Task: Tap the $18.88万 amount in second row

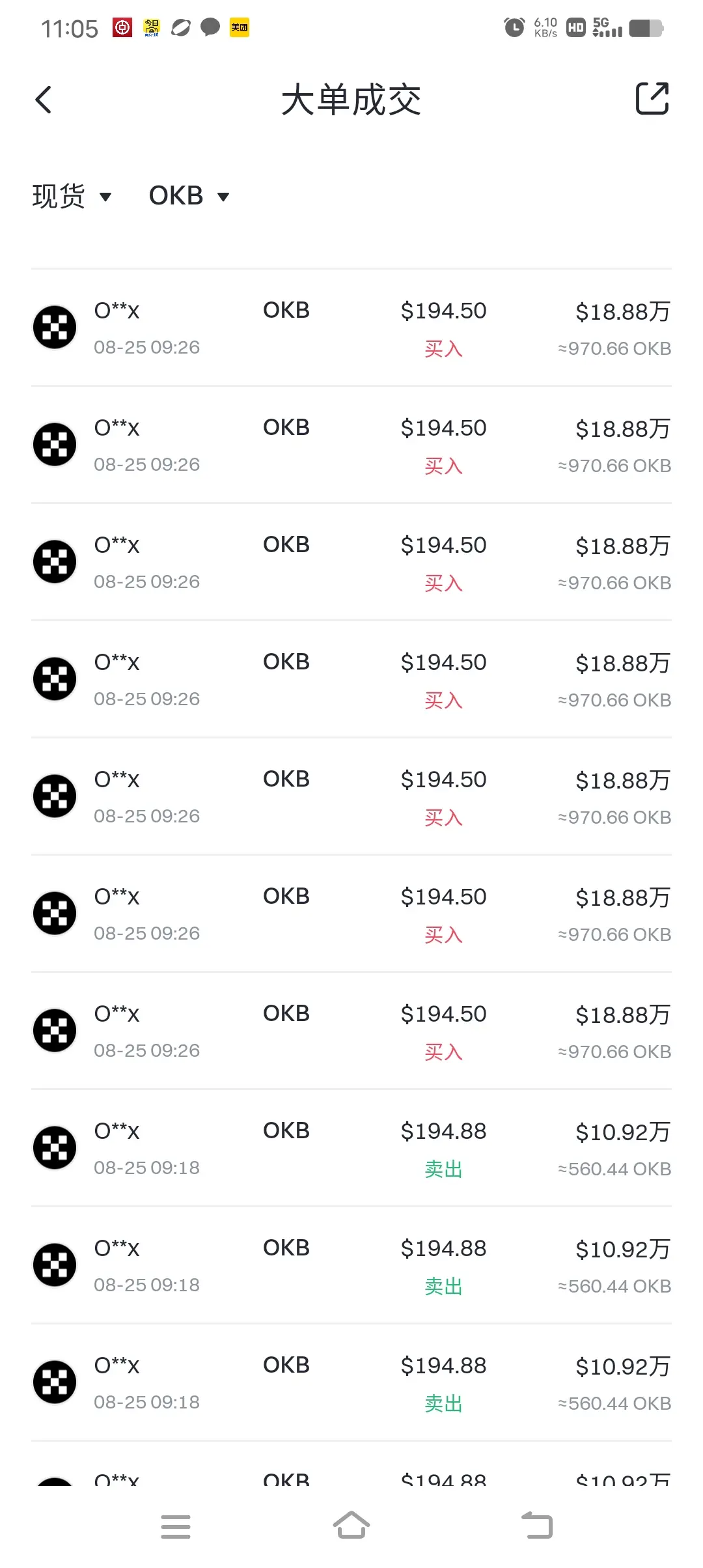Action: (623, 429)
